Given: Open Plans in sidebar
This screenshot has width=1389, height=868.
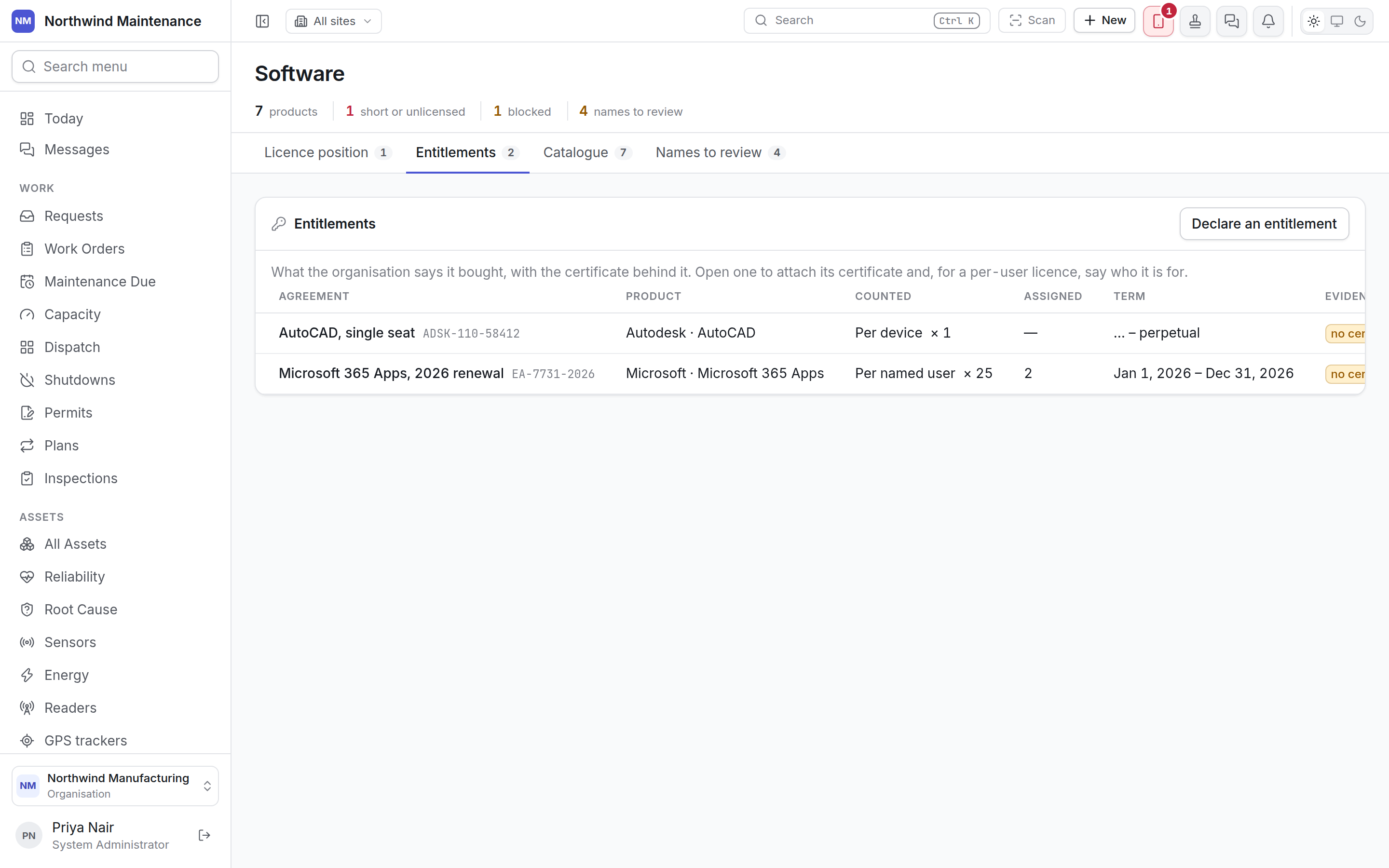Looking at the screenshot, I should 115,445.
